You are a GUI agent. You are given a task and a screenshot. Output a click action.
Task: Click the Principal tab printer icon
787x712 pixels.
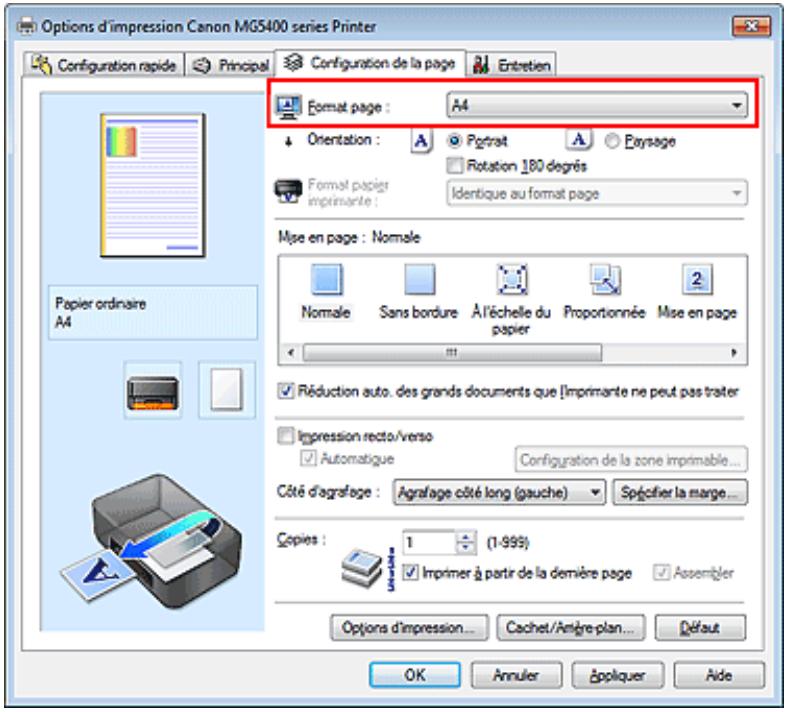[202, 65]
